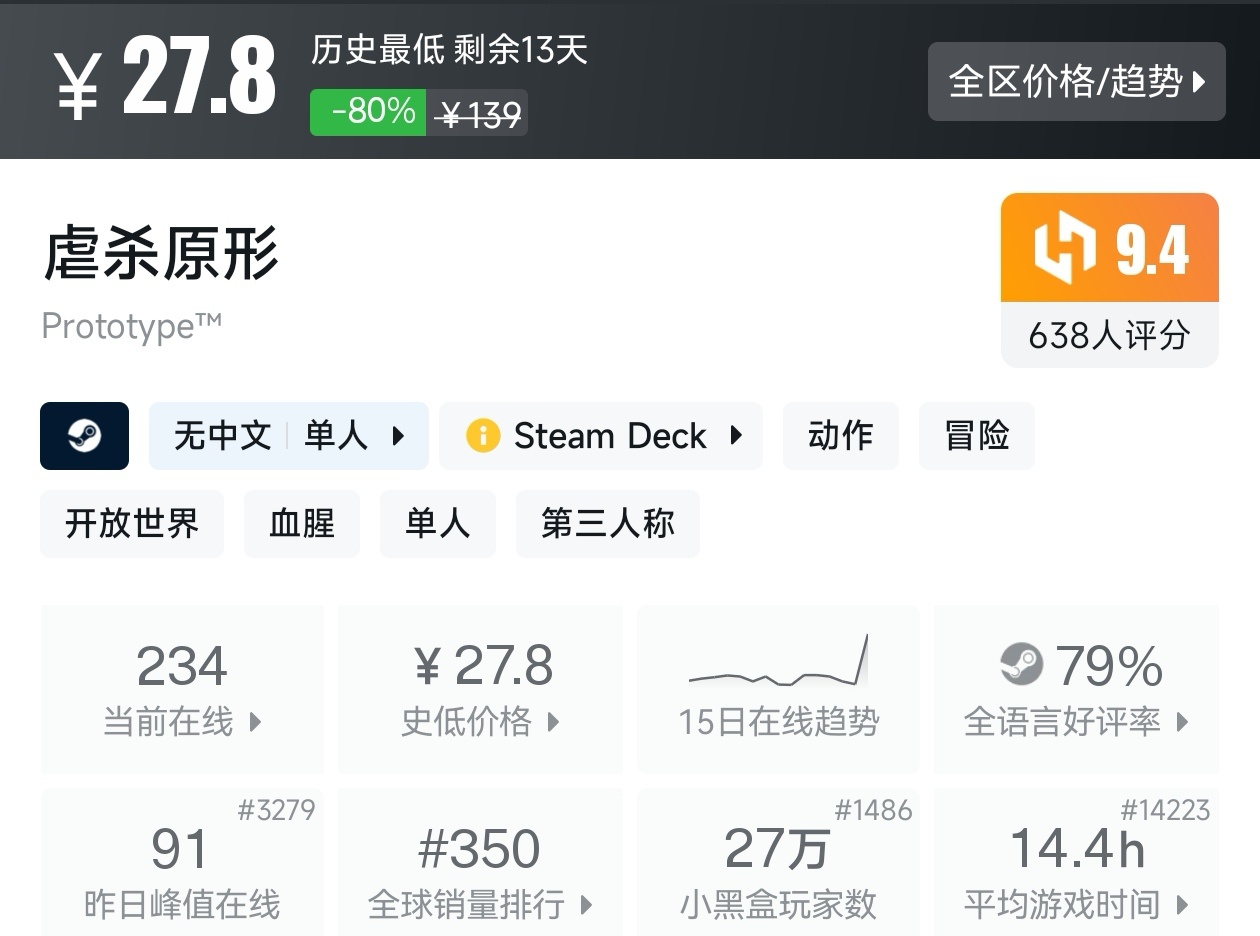The image size is (1260, 936).
Task: Select the 动作 genre tag
Action: (x=840, y=436)
